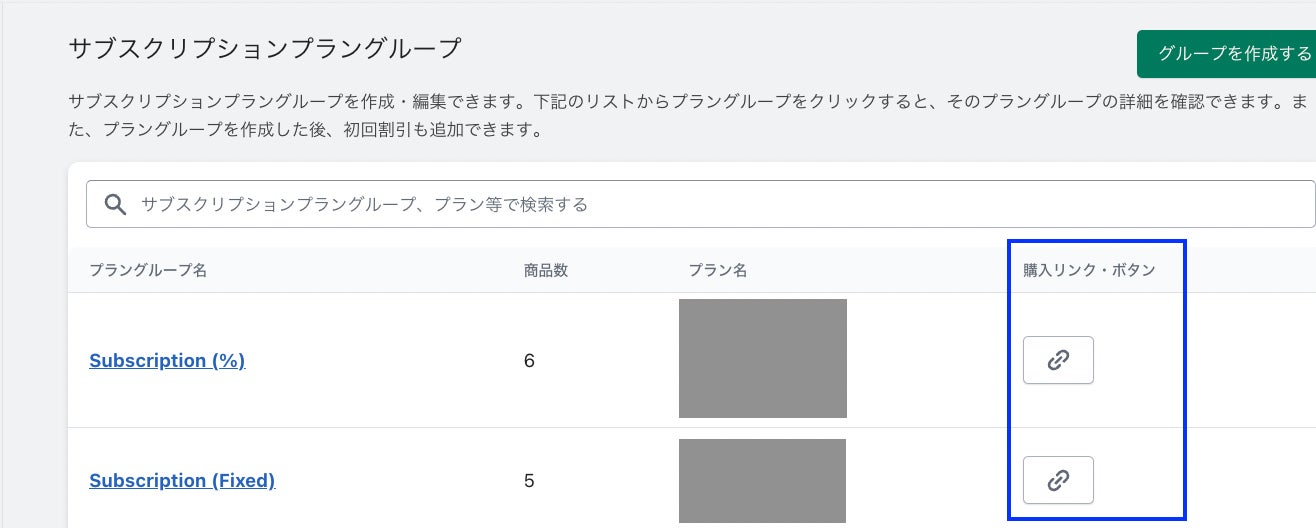Open the Subscription (%) plan group
Image resolution: width=1316 pixels, height=528 pixels.
pos(167,361)
